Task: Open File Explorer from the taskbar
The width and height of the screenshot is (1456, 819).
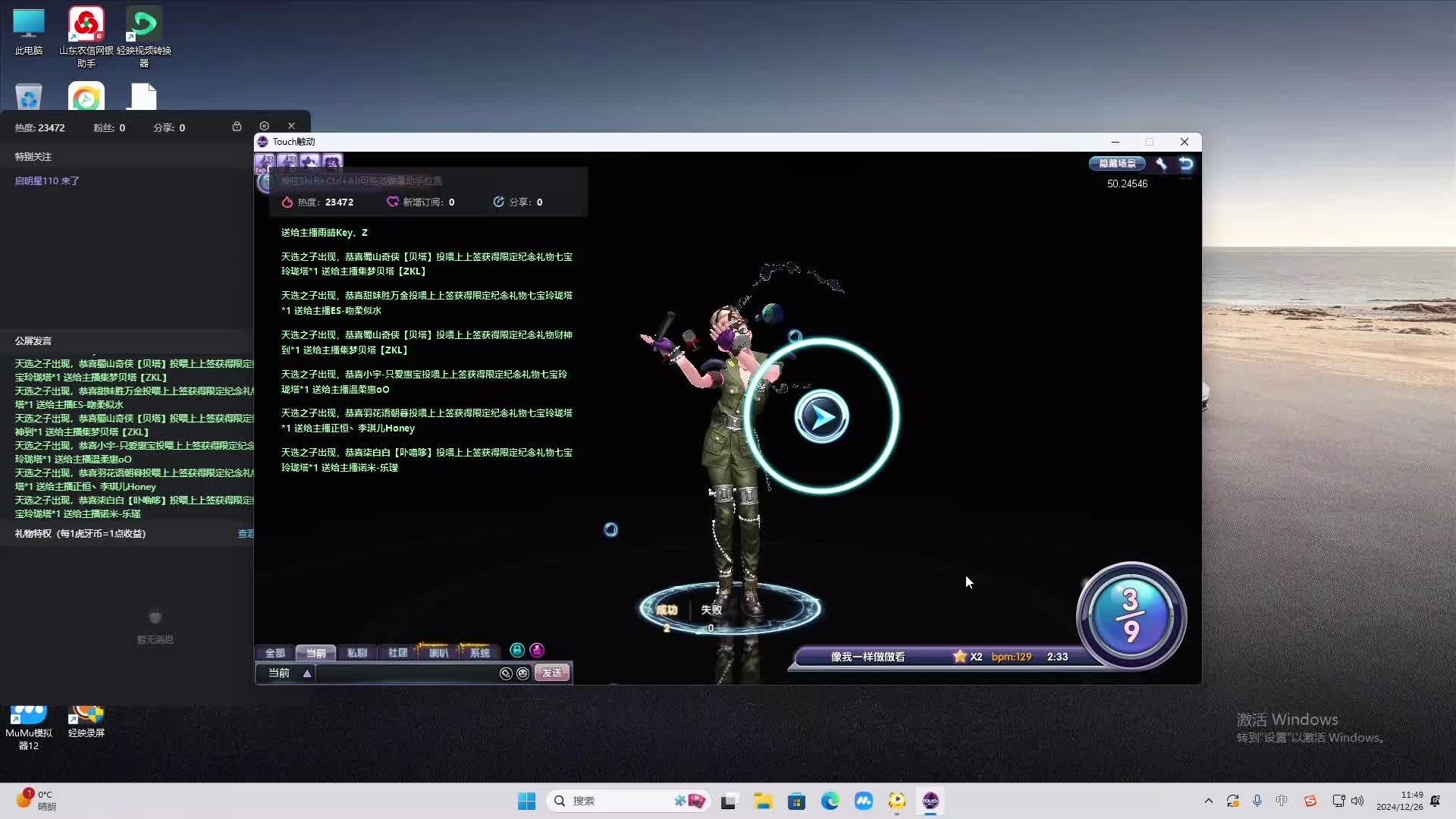Action: (763, 801)
